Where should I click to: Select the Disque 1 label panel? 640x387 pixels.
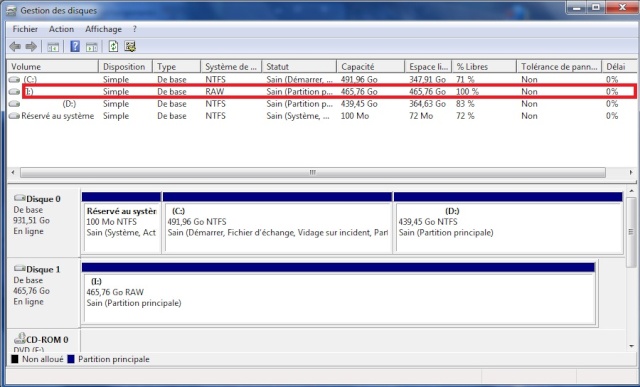(44, 293)
